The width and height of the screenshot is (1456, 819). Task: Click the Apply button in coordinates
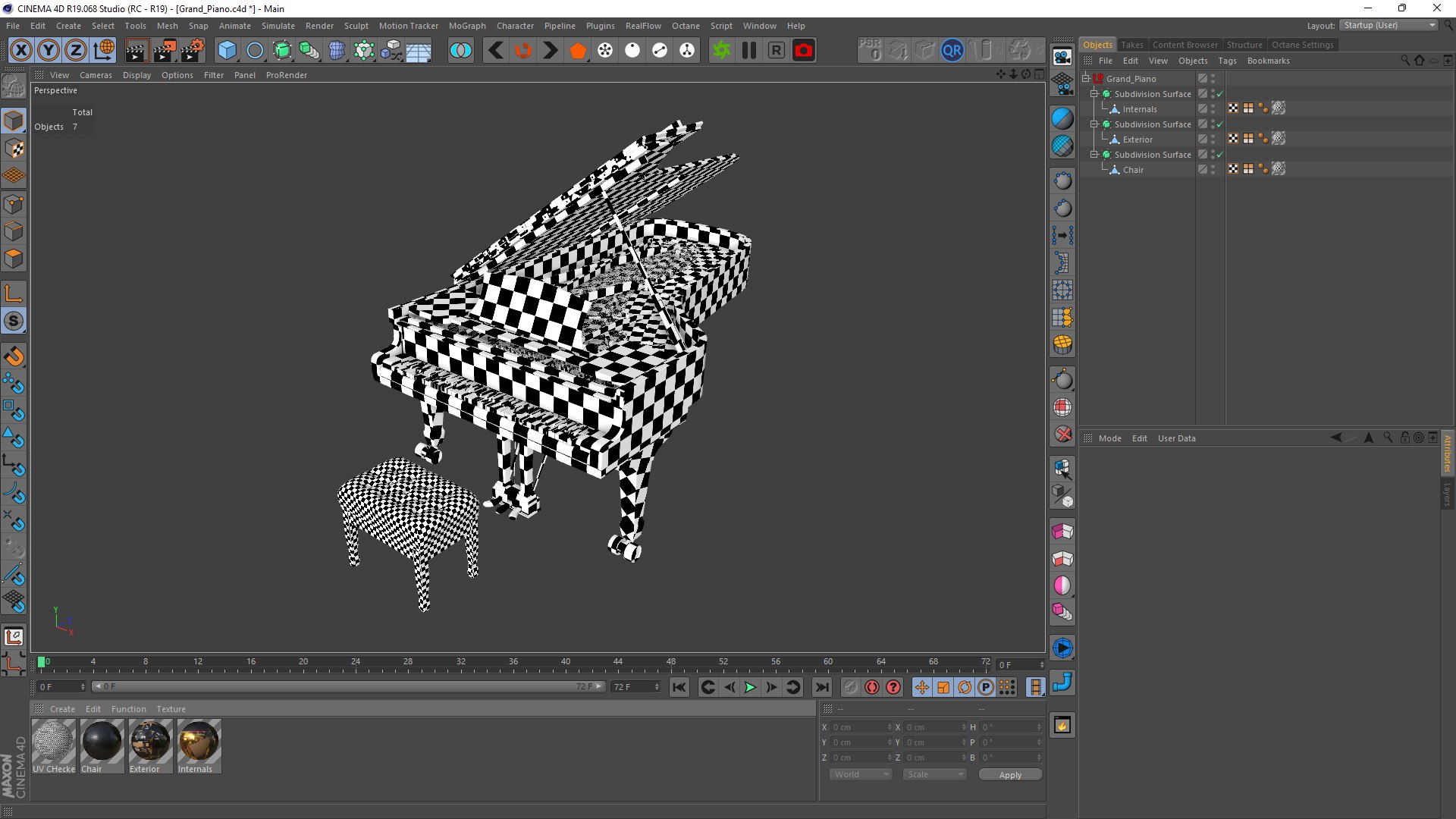pyautogui.click(x=1010, y=774)
